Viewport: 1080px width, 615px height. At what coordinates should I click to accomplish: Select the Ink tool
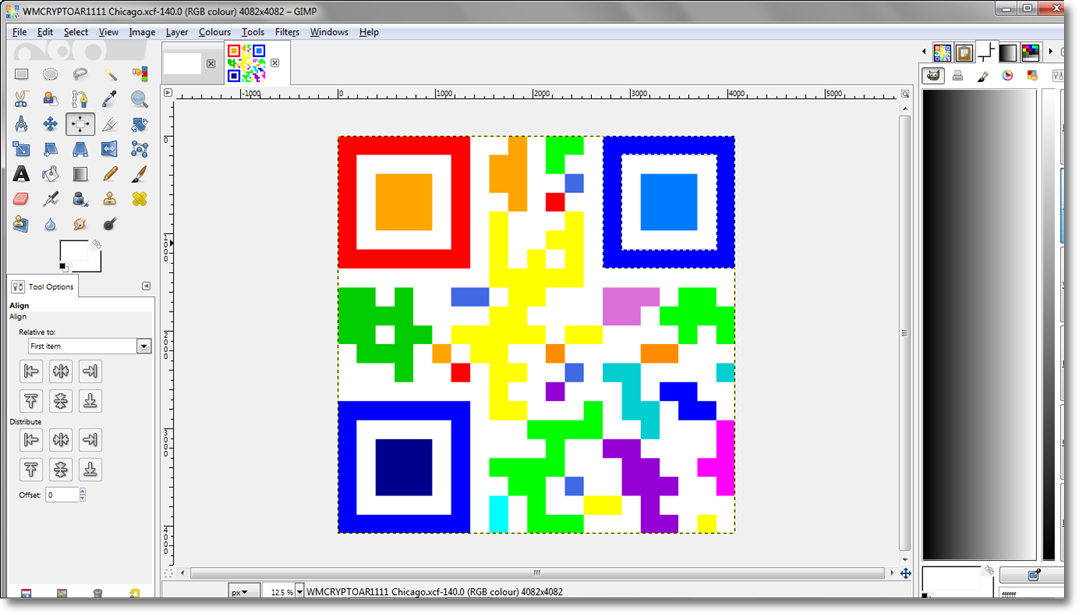pyautogui.click(x=80, y=199)
